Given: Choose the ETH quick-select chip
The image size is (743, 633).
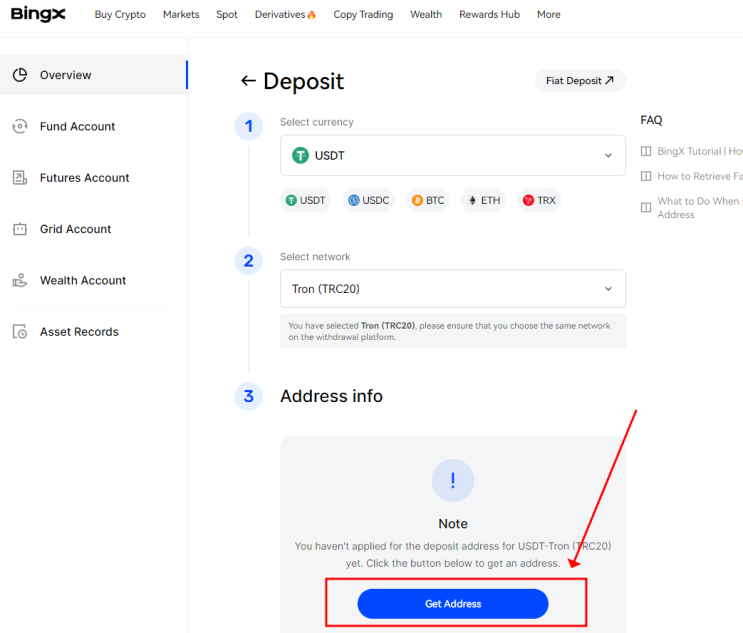Looking at the screenshot, I should coord(484,200).
